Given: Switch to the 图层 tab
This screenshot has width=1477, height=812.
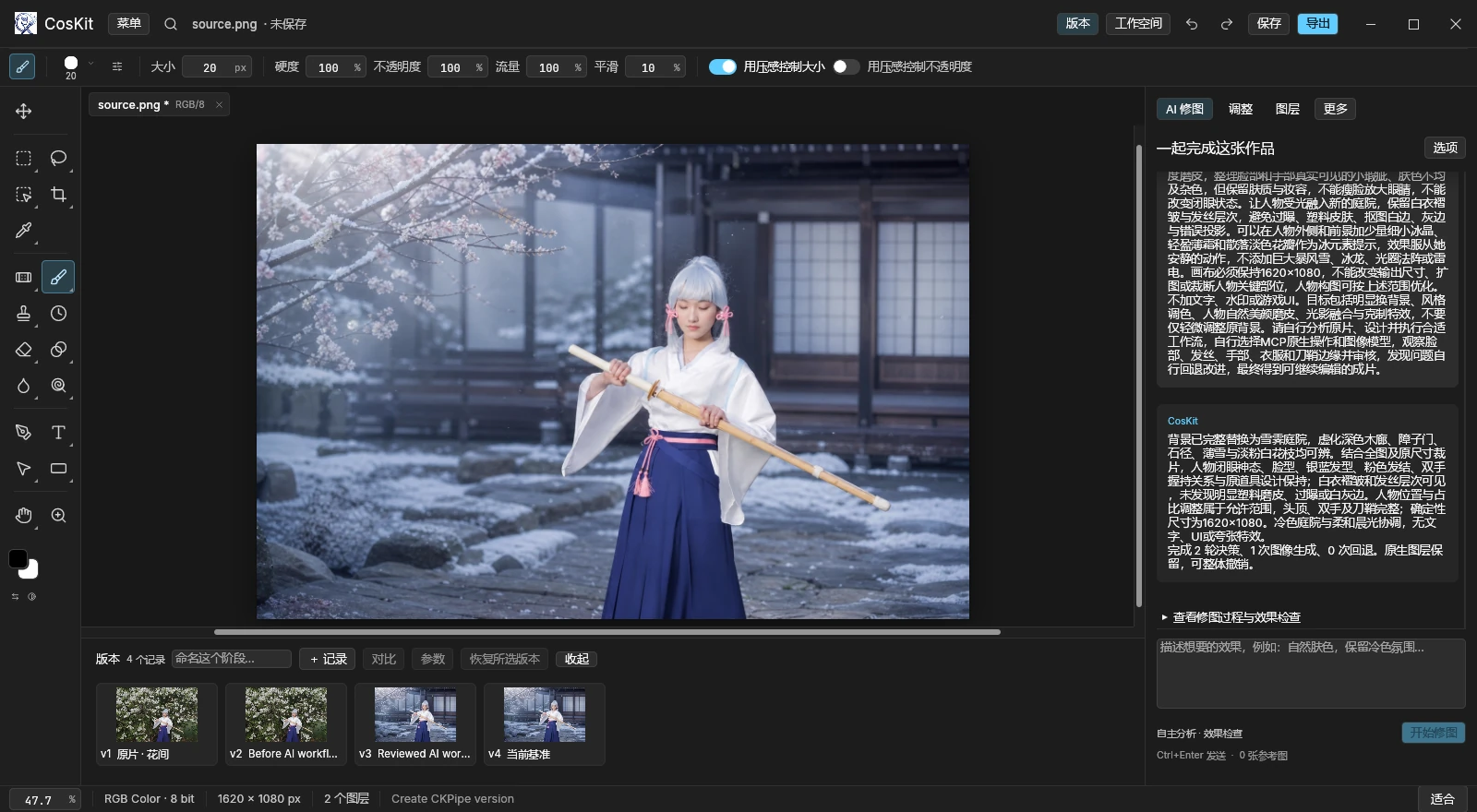Looking at the screenshot, I should pos(1288,109).
